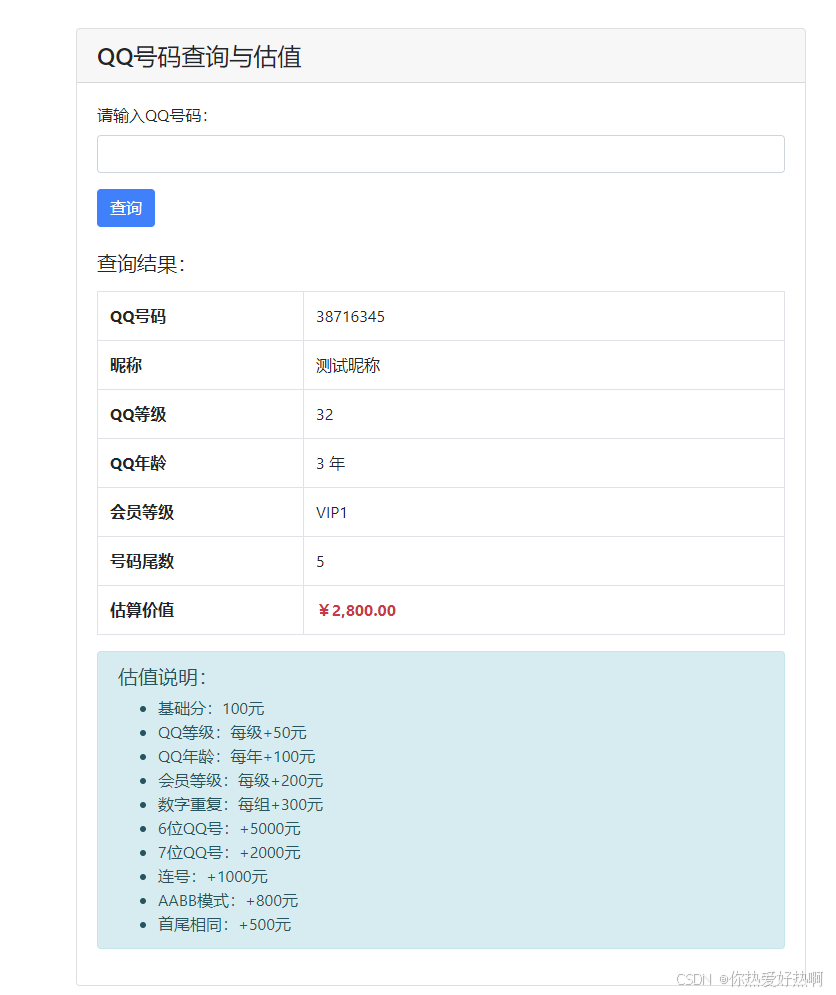Select the page title QQ号码查询与估值

coord(199,56)
